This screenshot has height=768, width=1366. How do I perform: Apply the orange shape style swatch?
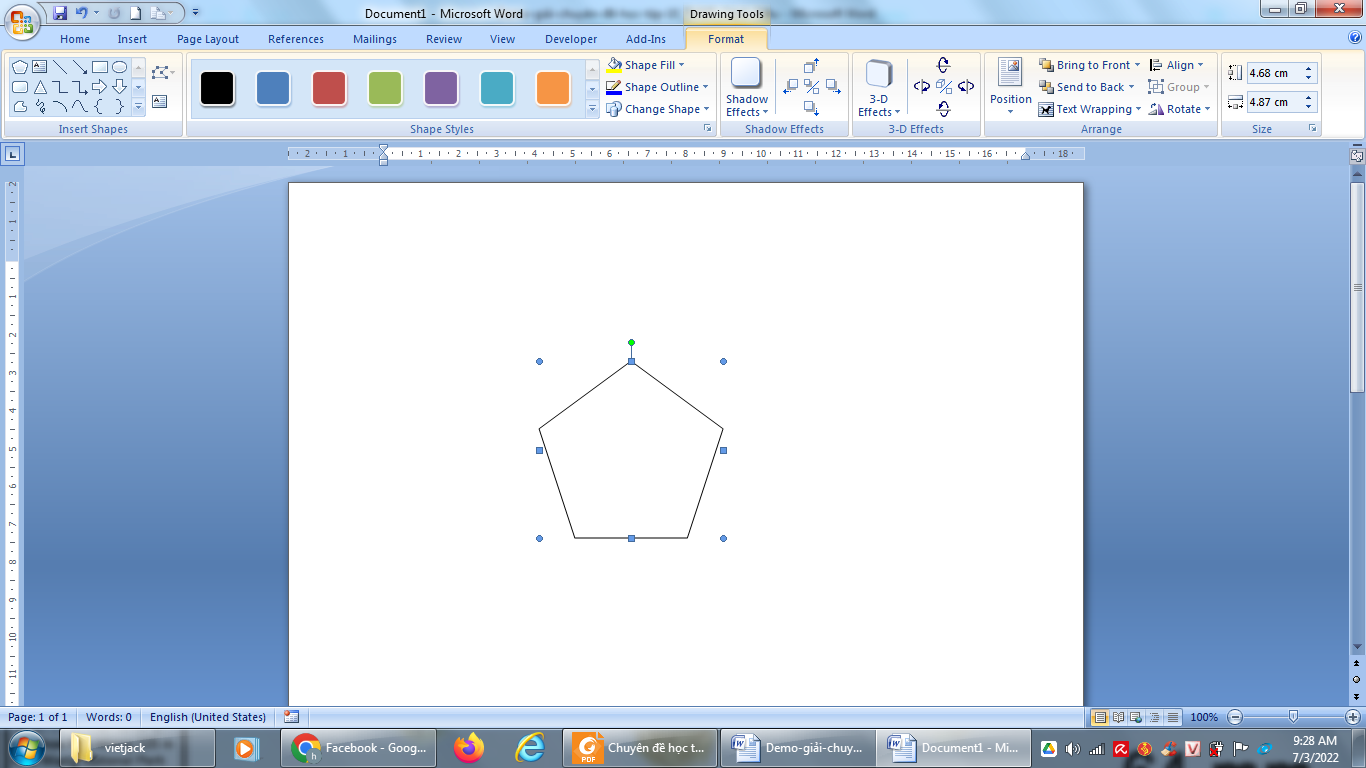[553, 88]
